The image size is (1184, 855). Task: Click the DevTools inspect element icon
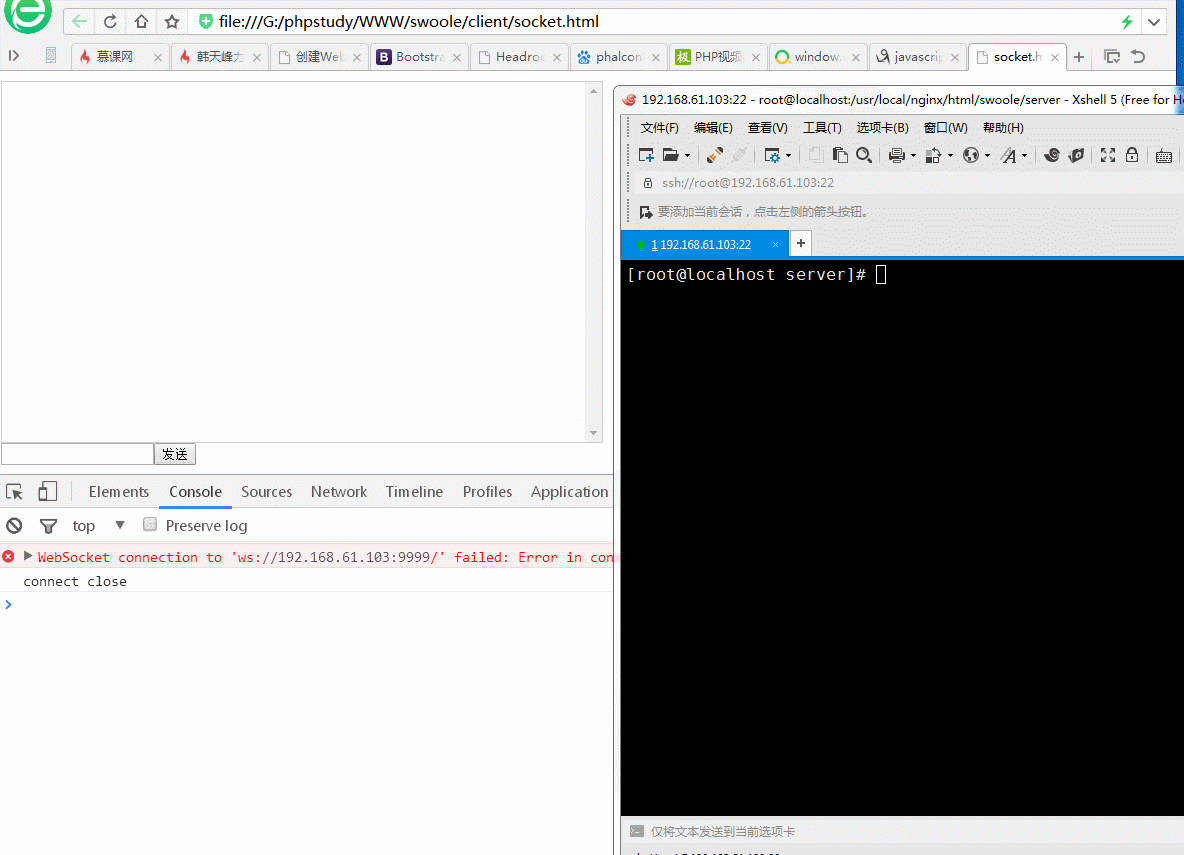(x=14, y=492)
